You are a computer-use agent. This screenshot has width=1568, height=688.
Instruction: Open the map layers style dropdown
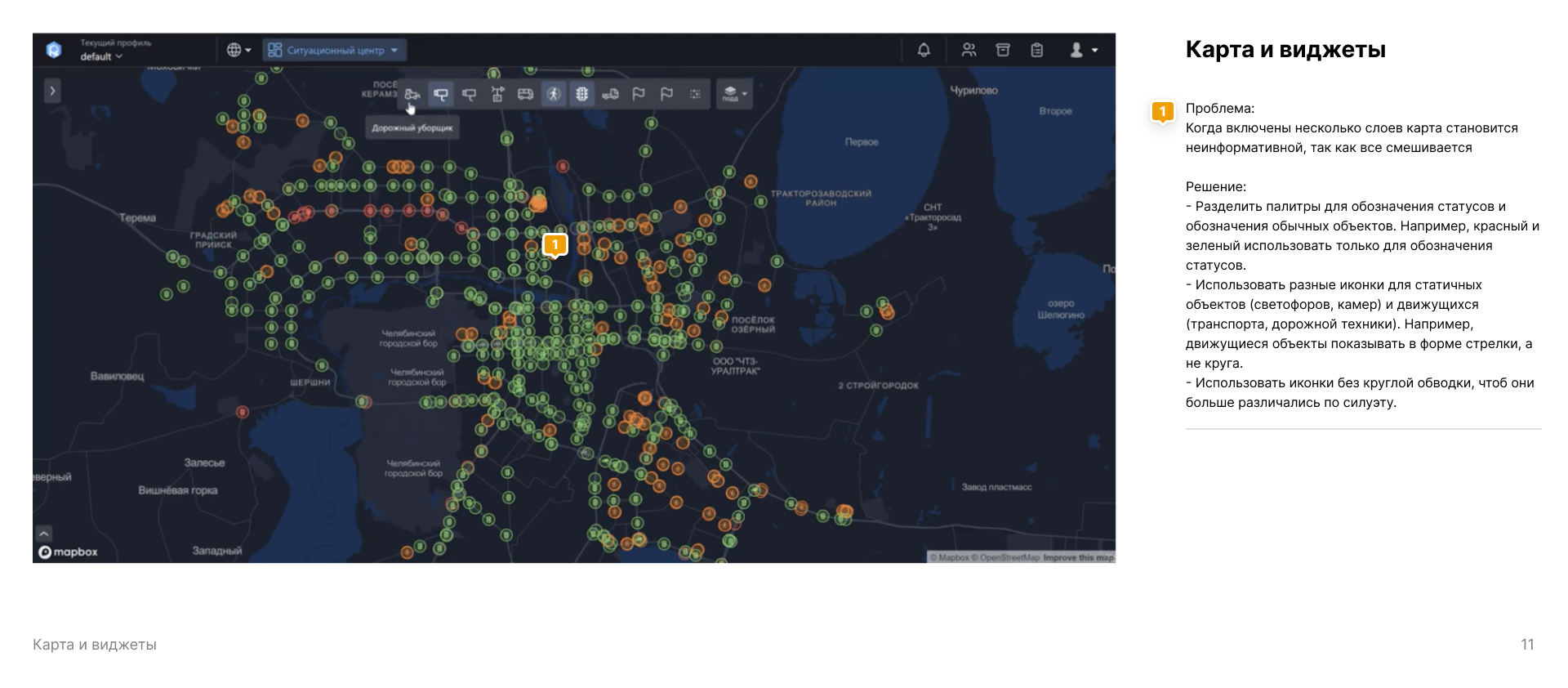734,95
